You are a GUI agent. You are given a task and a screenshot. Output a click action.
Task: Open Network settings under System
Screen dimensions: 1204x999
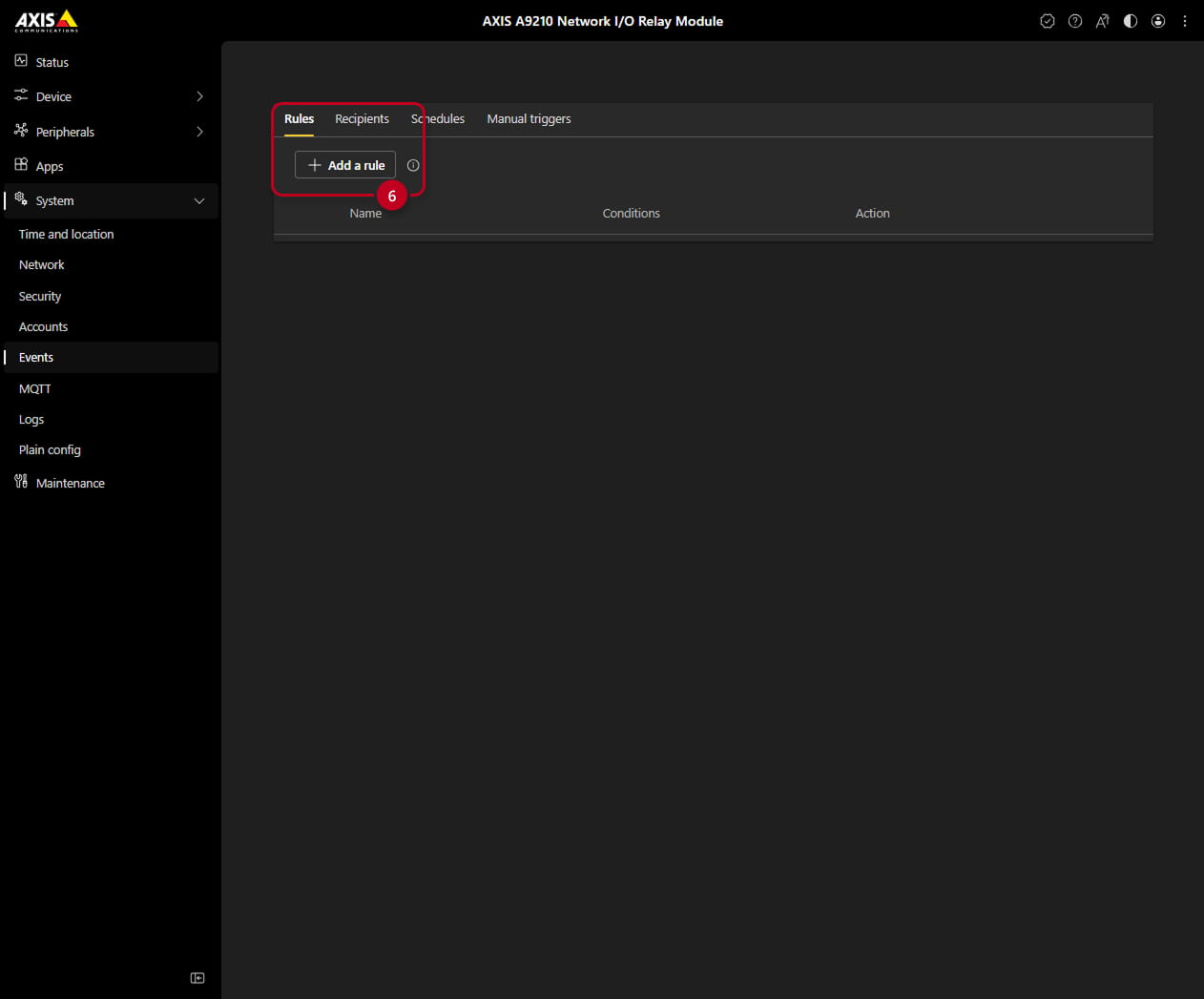point(42,264)
